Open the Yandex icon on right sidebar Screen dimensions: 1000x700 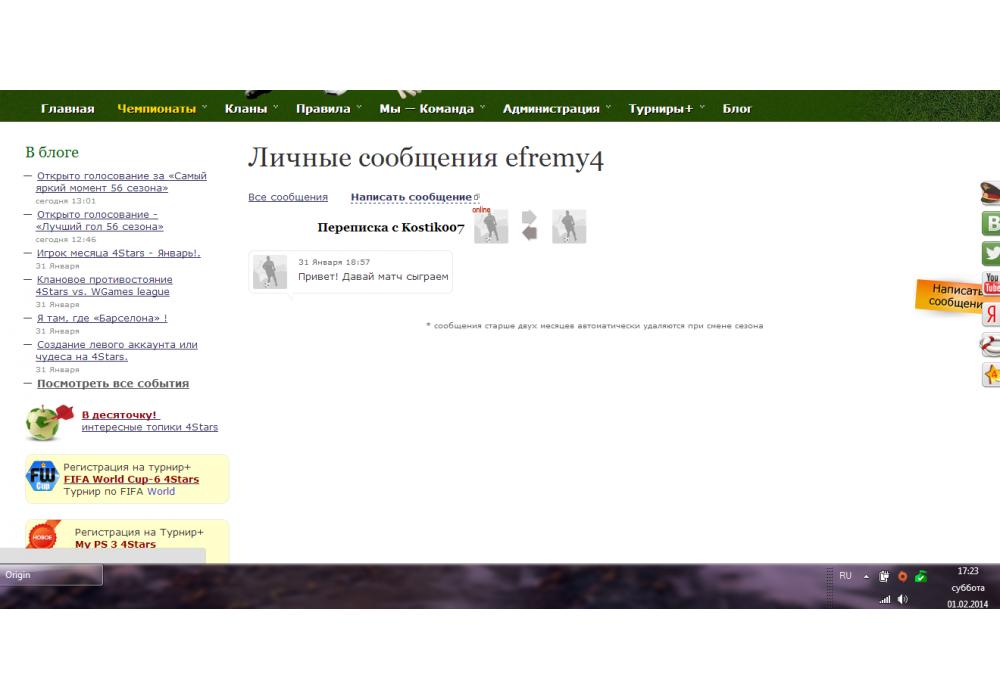click(991, 314)
